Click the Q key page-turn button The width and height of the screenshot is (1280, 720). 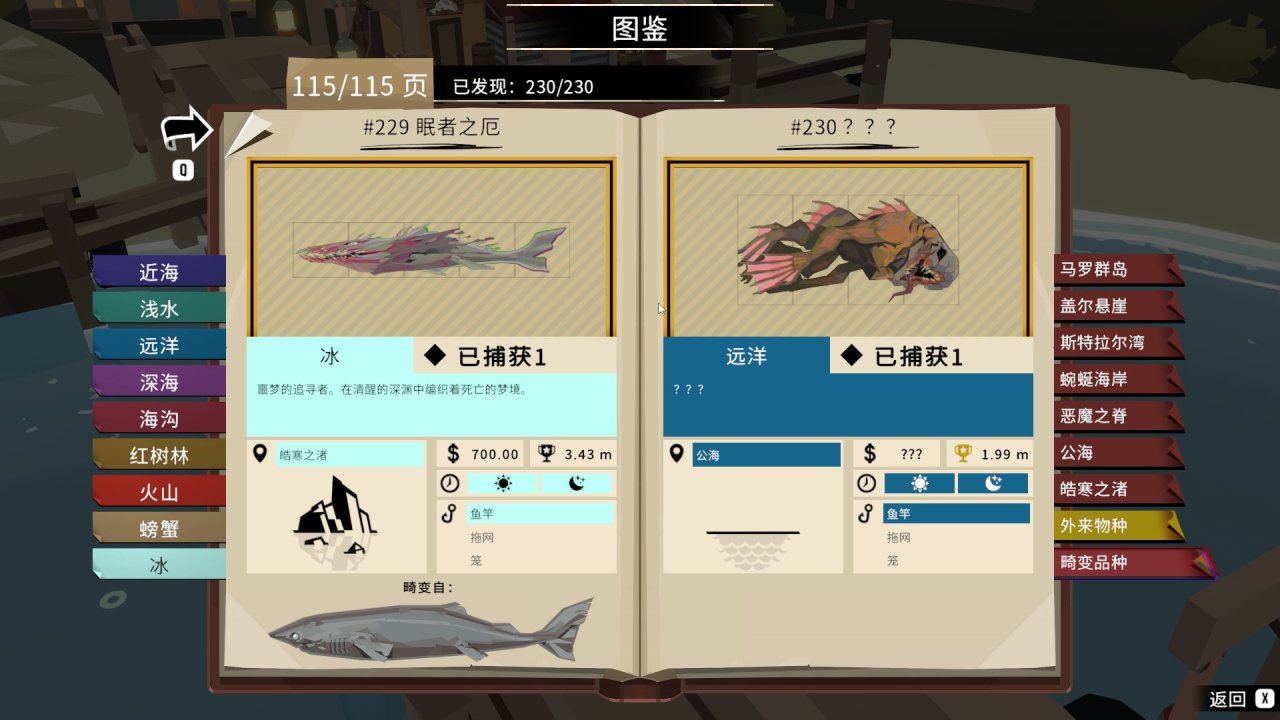coord(183,170)
